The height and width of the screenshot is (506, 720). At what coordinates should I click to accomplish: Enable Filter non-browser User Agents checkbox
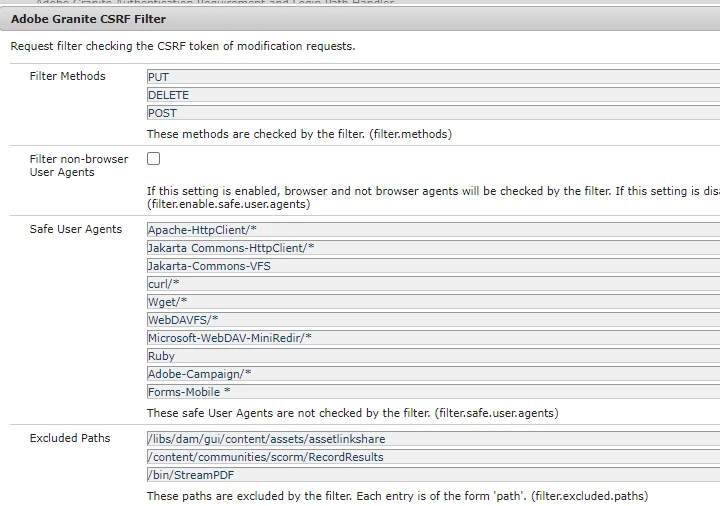pos(153,158)
